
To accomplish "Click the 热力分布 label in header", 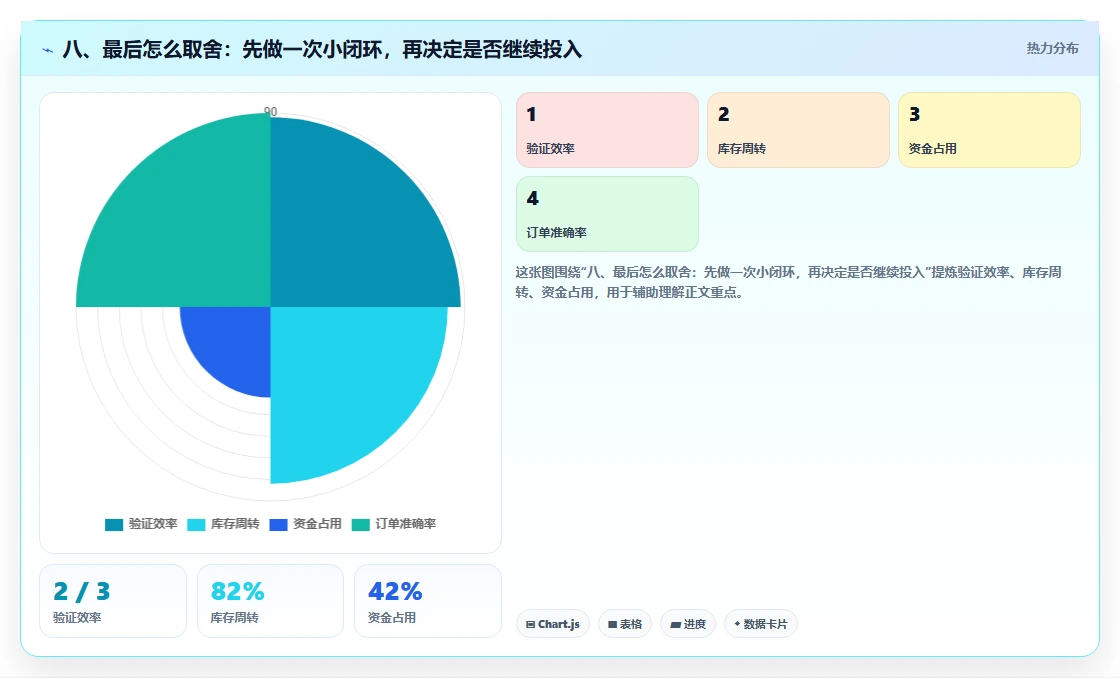I will pos(1052,49).
